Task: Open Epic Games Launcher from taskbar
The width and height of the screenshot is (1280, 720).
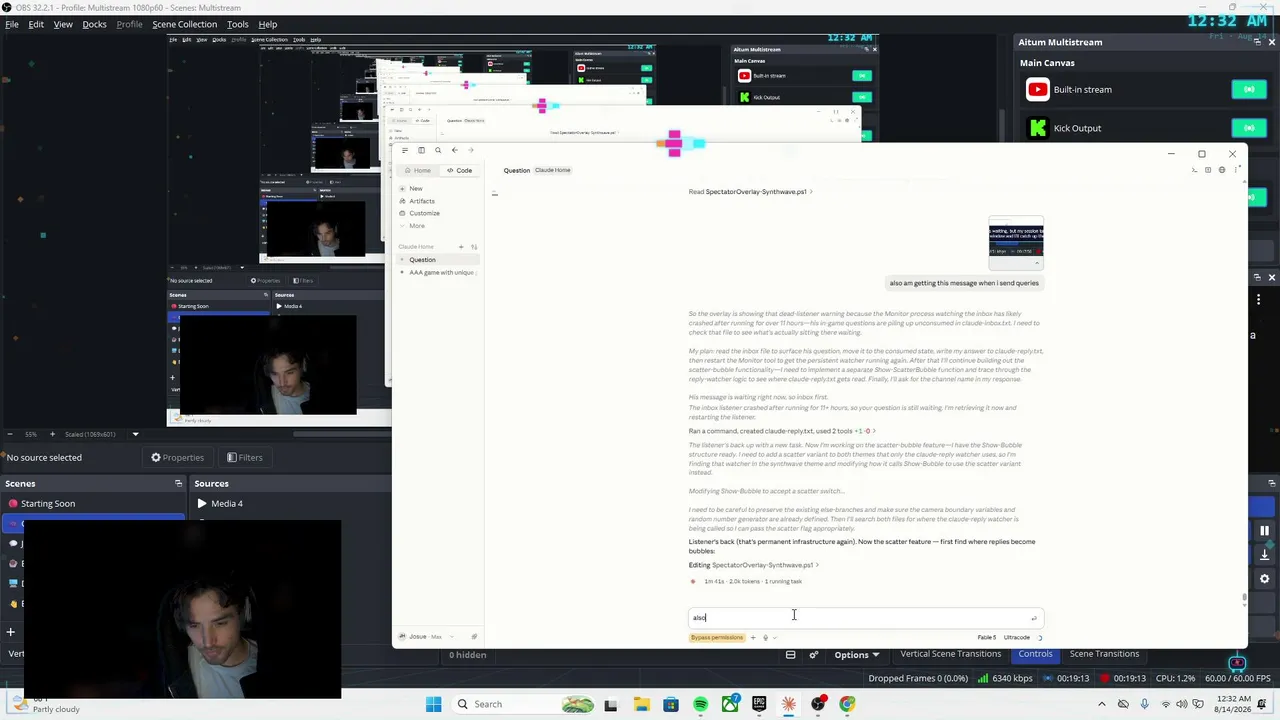Action: click(759, 704)
